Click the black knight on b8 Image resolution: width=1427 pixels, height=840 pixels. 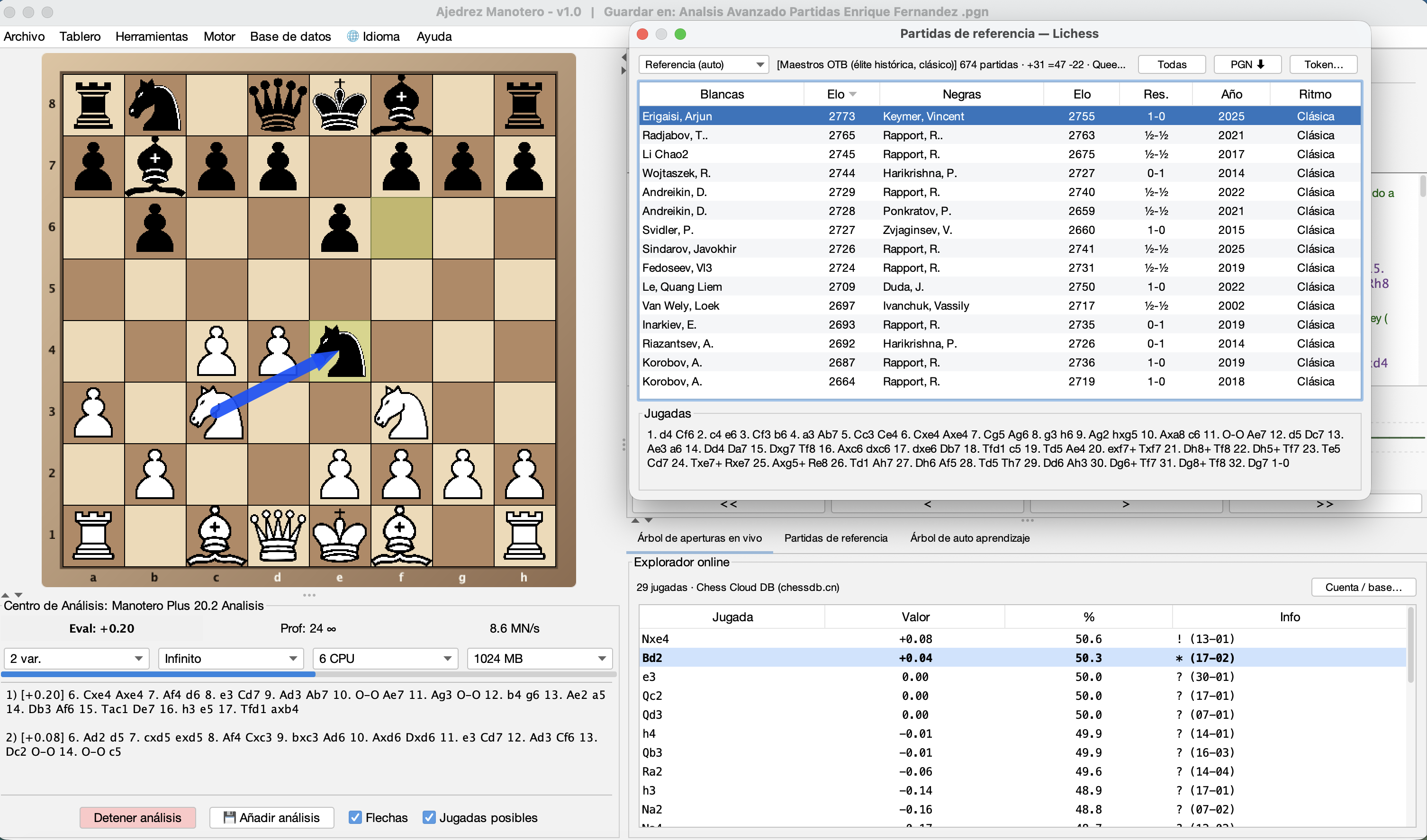(154, 105)
